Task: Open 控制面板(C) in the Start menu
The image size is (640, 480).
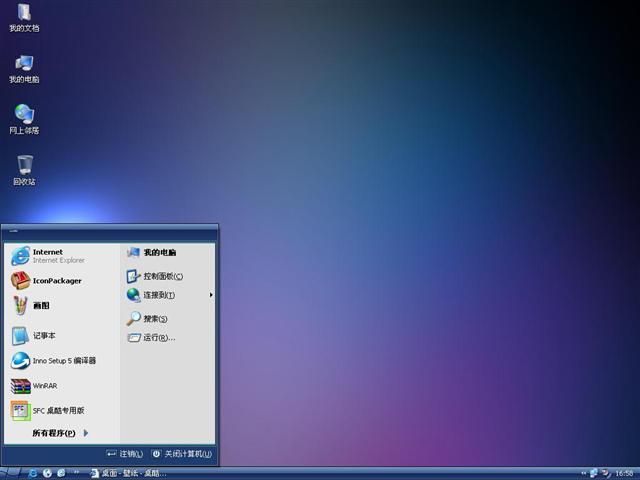Action: coord(160,276)
